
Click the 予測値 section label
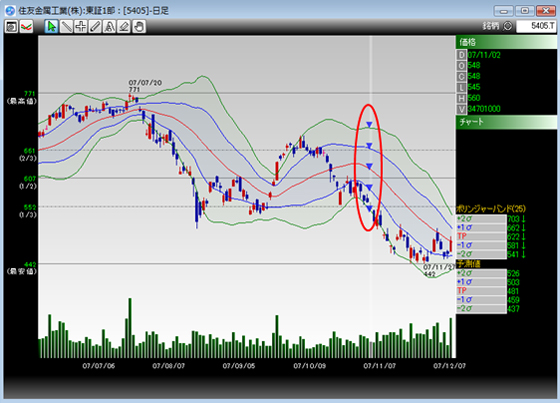[468, 264]
